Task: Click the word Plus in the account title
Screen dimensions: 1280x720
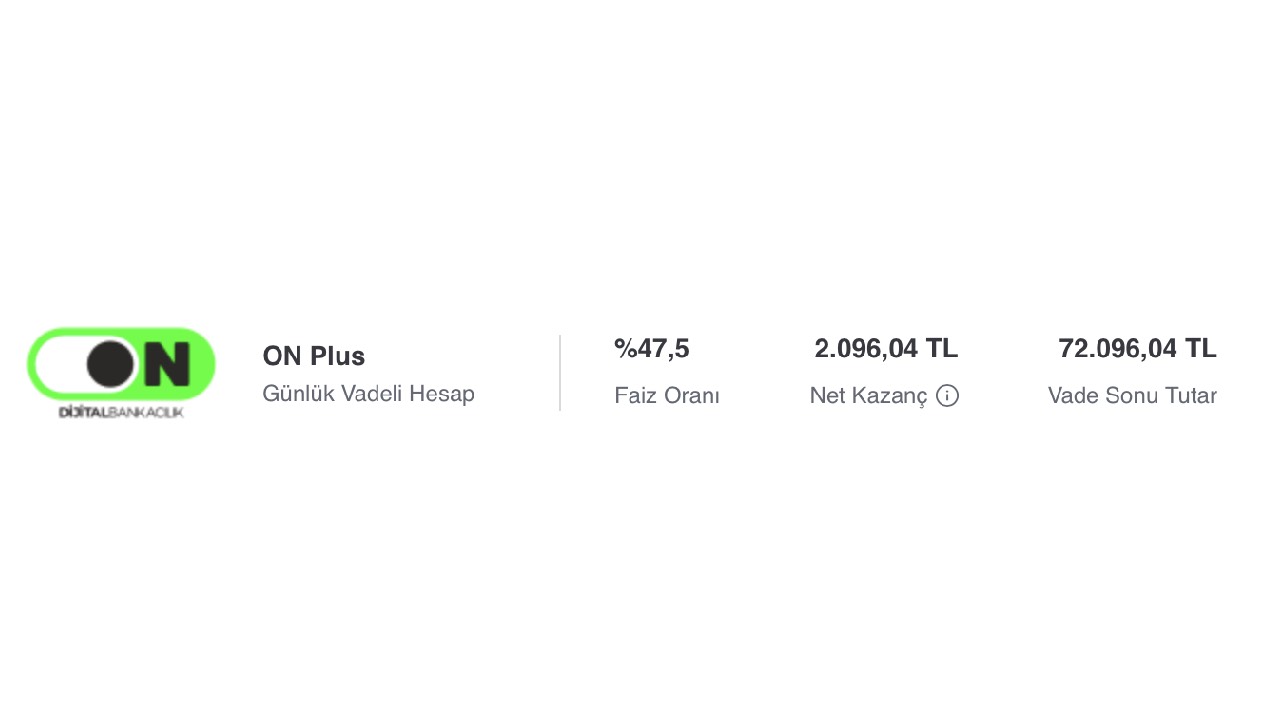Action: tap(337, 356)
